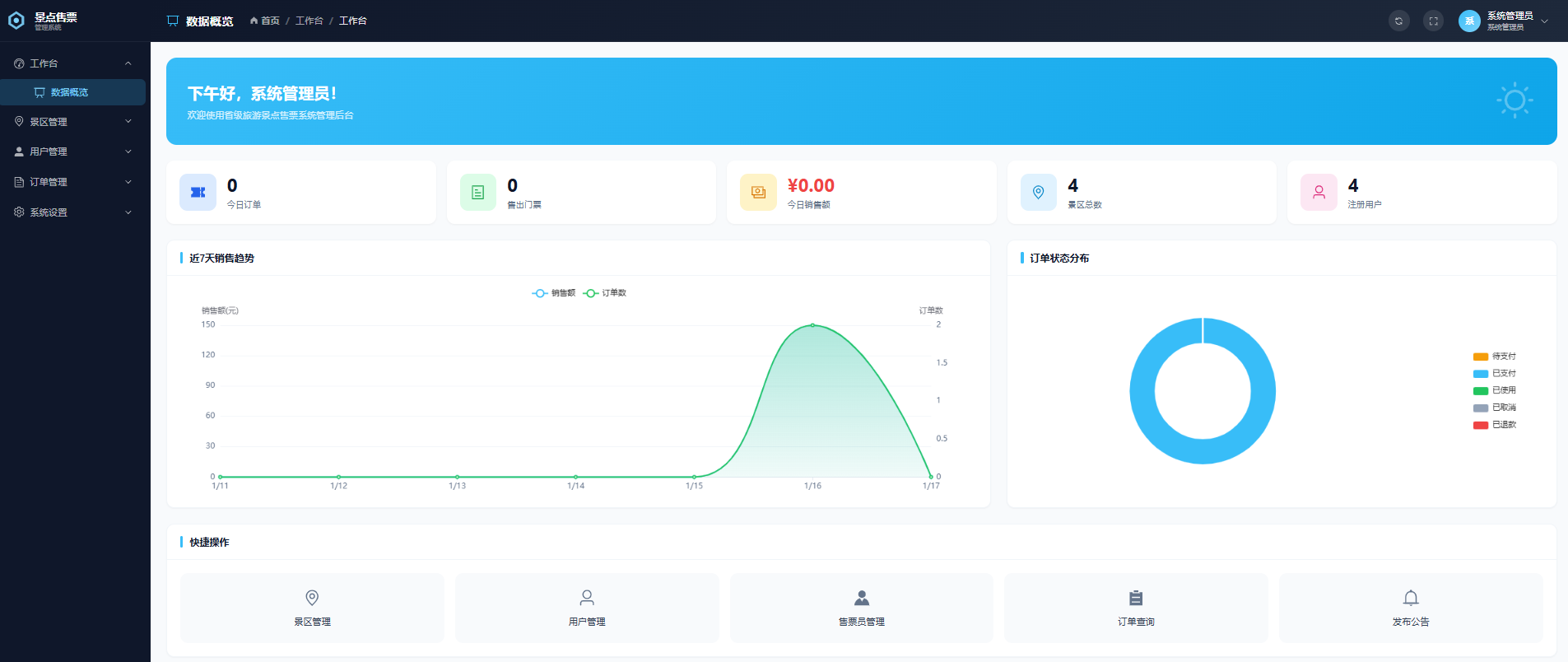The width and height of the screenshot is (1568, 662).
Task: Toggle 已支付 in pie legend
Action: tap(1495, 374)
